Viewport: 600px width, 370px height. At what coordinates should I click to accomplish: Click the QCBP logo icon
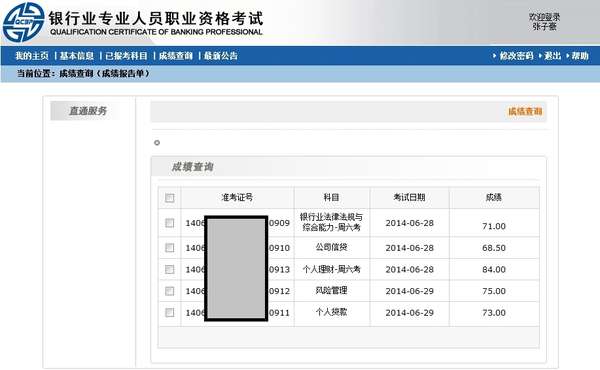[x=24, y=22]
